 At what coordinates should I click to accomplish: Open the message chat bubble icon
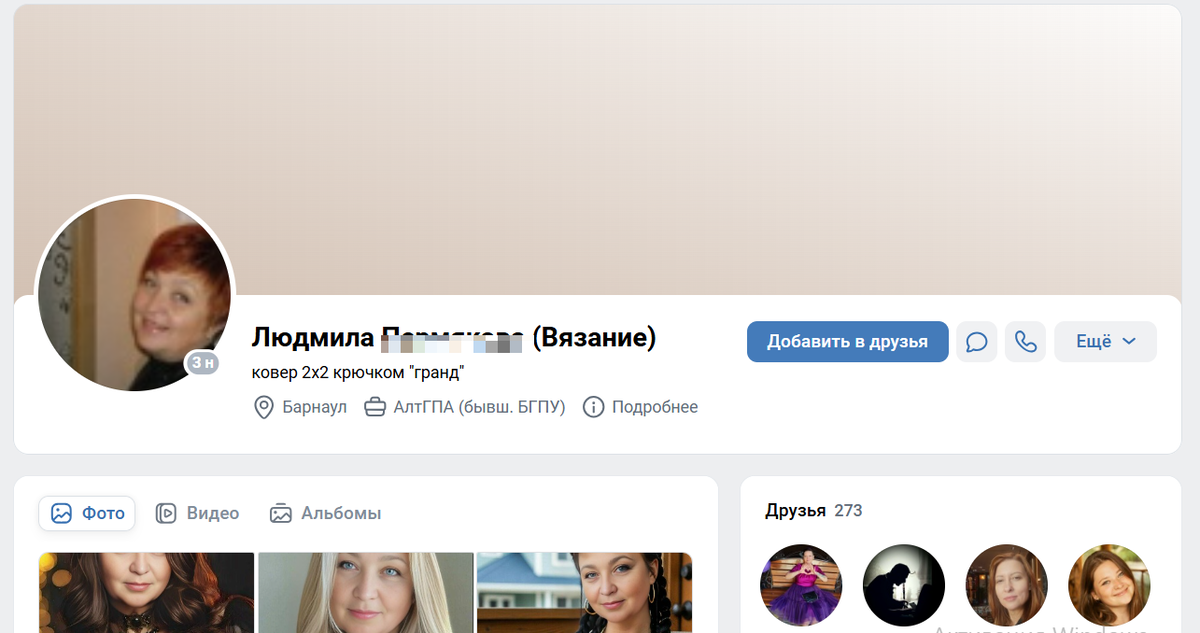coord(976,342)
